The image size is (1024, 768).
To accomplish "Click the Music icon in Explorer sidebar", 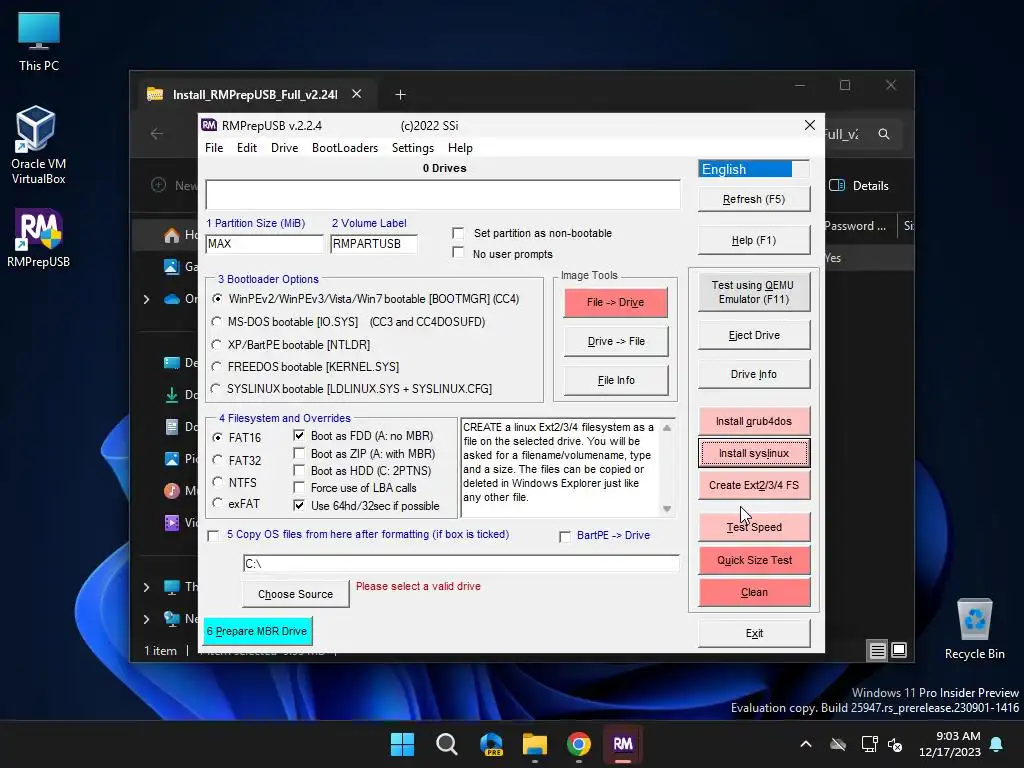I will (172, 490).
